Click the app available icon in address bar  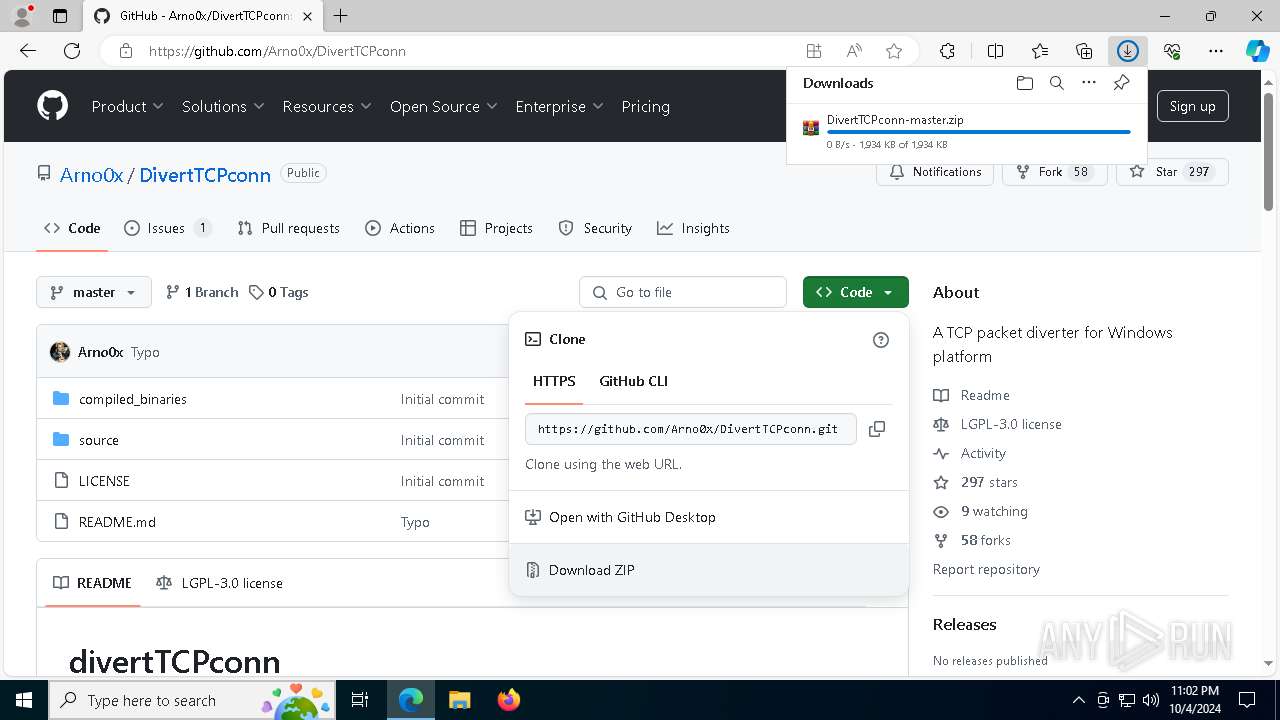[814, 51]
